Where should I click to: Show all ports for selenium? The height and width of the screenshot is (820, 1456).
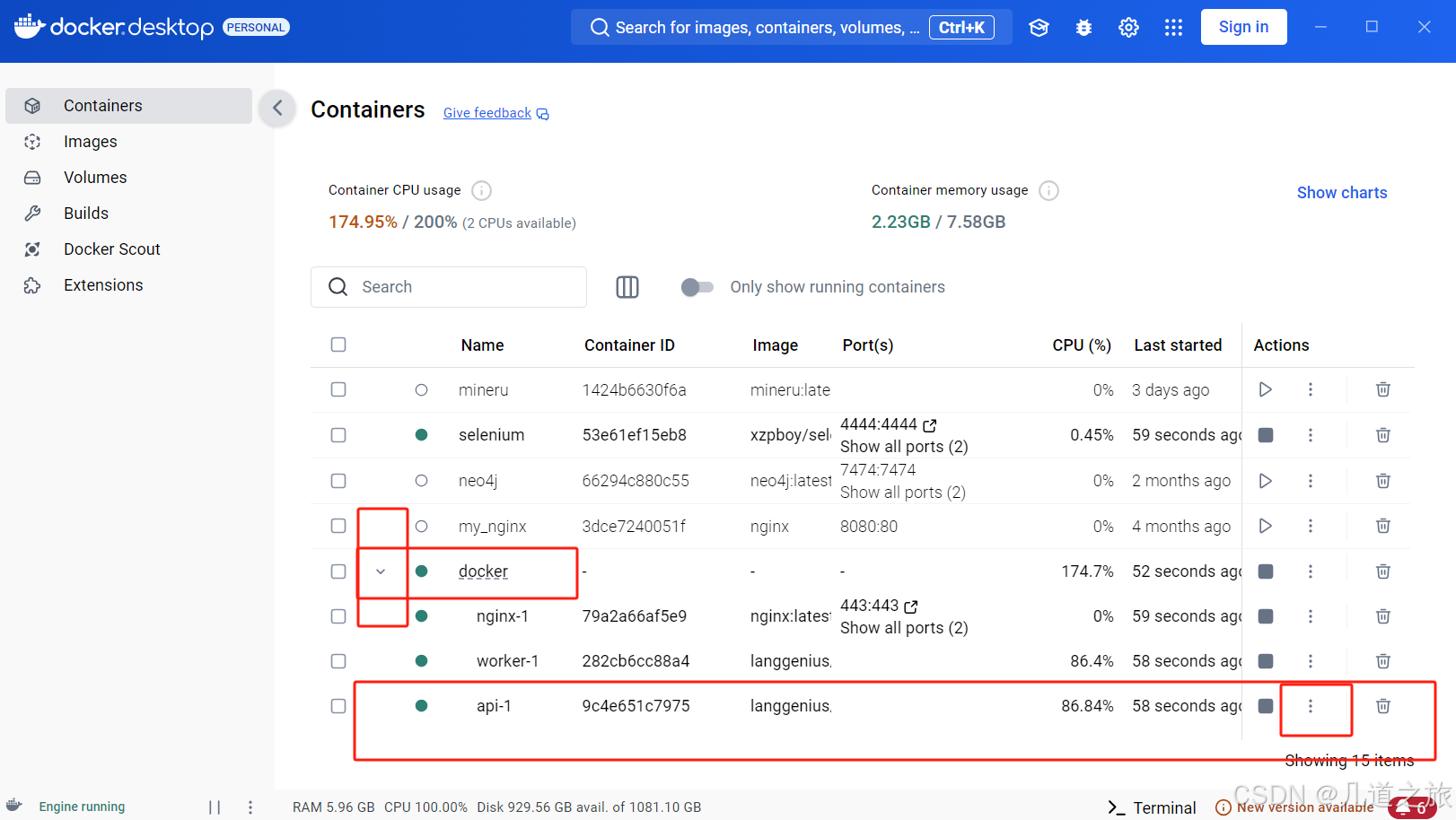(904, 447)
